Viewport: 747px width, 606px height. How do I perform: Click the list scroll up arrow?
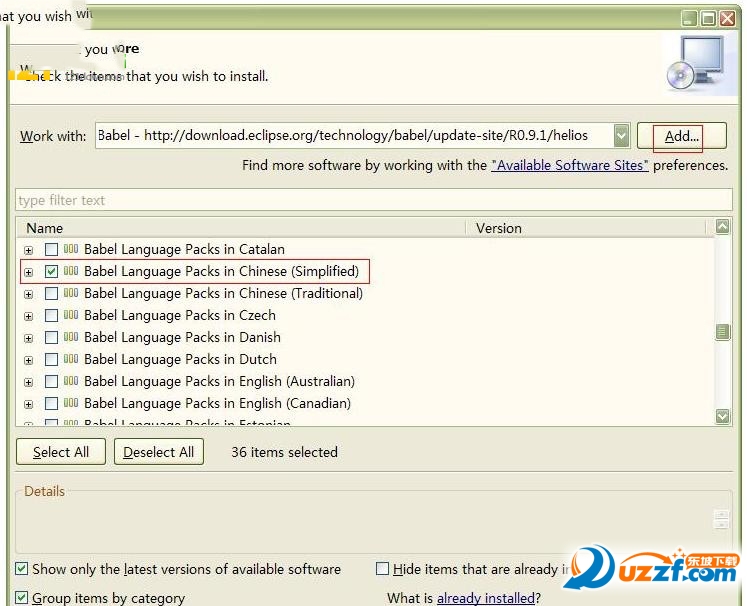(x=722, y=227)
